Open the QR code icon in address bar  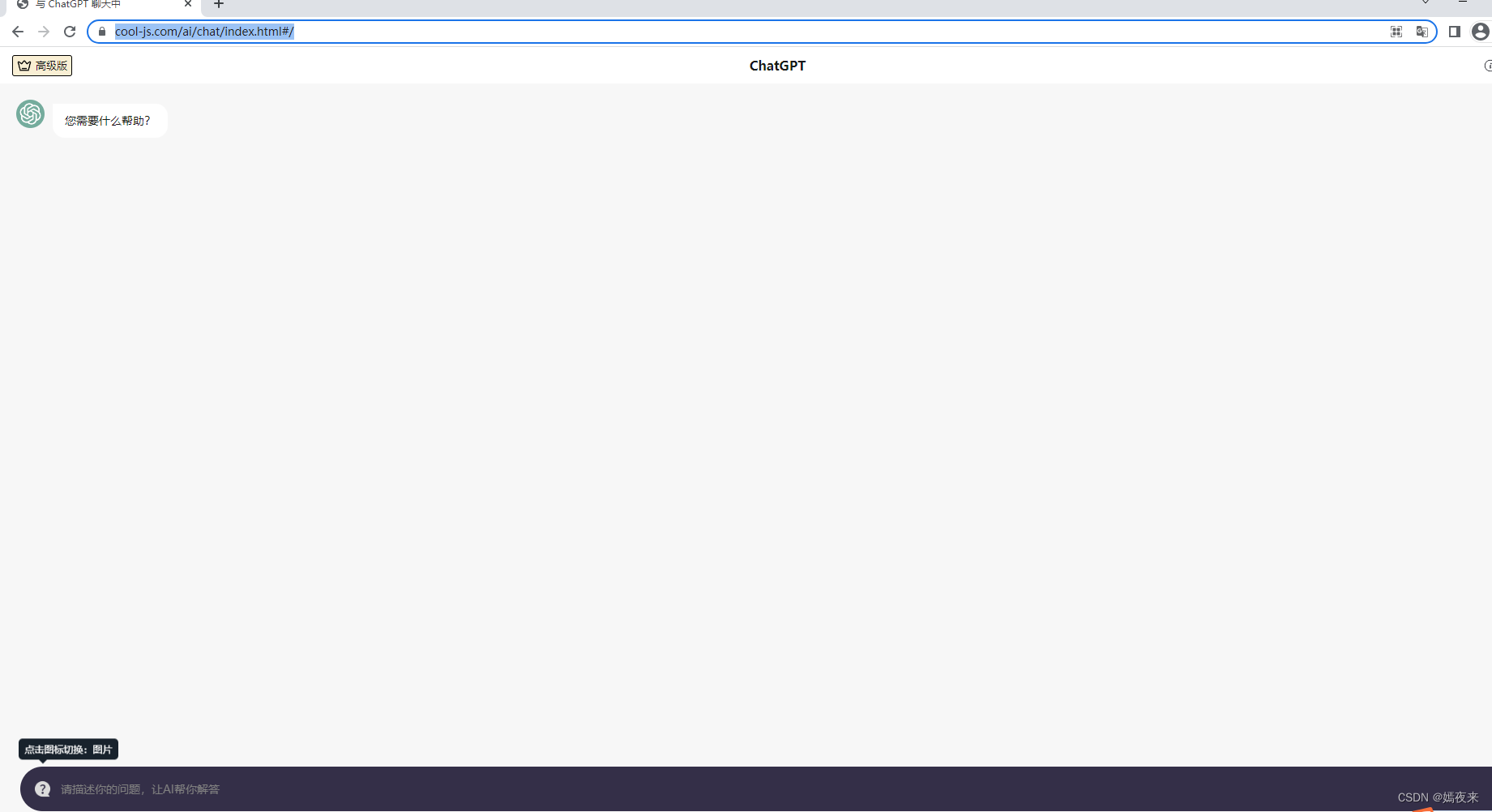(1396, 32)
